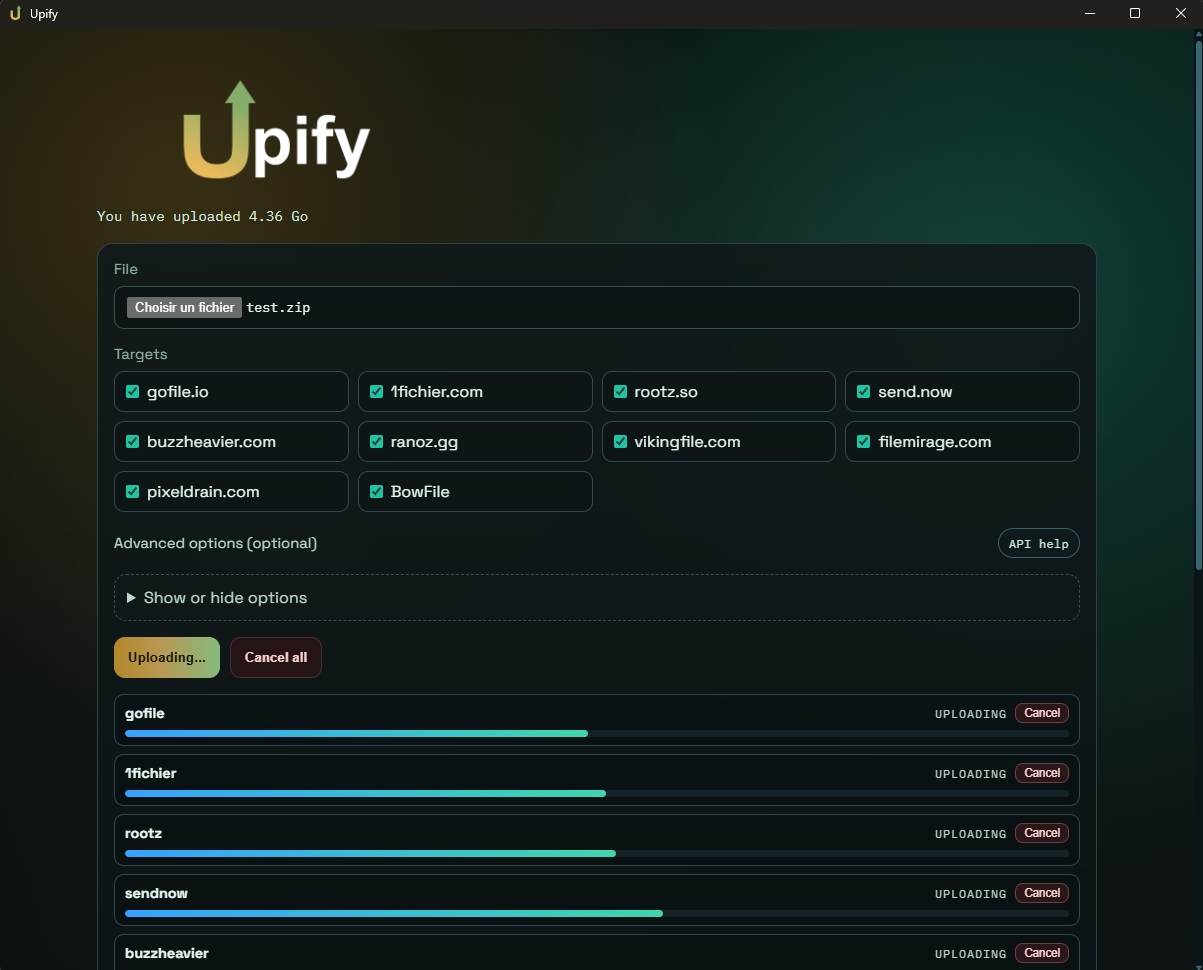Cancel the gofile upload
The width and height of the screenshot is (1203, 970).
click(1042, 713)
